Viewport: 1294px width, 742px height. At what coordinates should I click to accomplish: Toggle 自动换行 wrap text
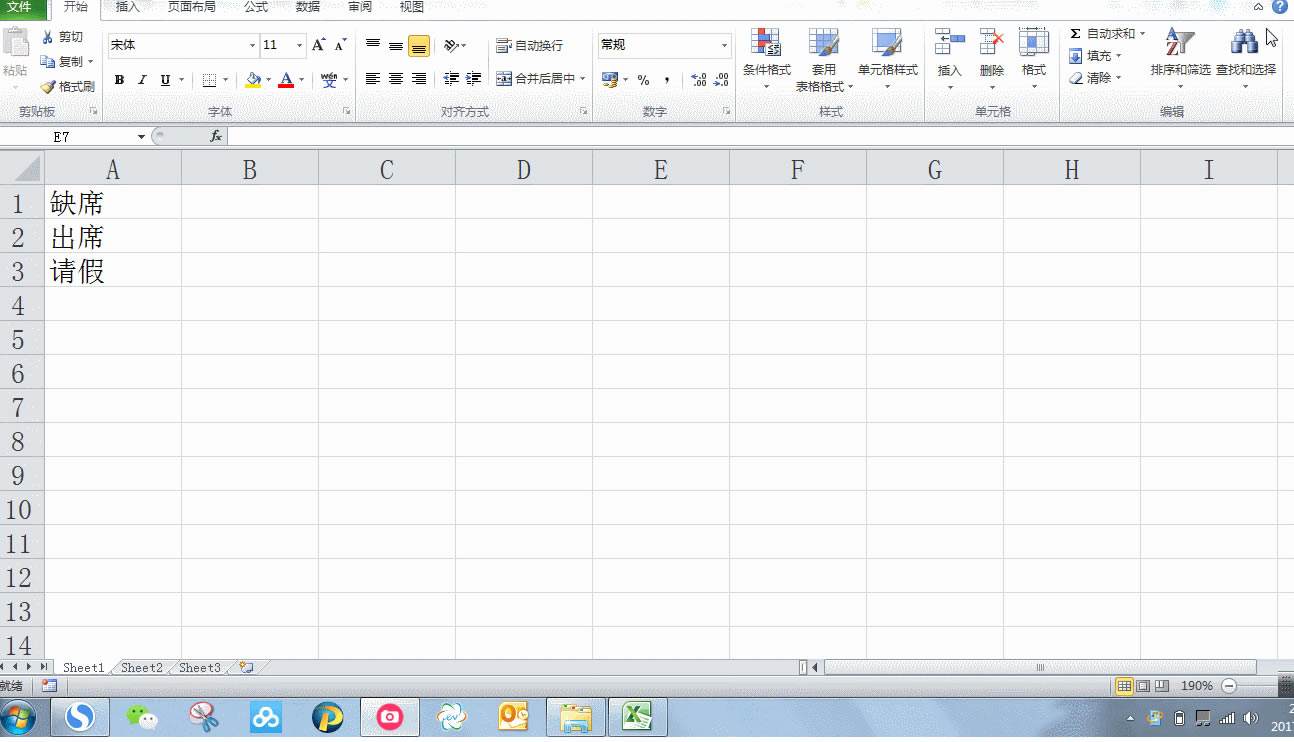[x=530, y=45]
